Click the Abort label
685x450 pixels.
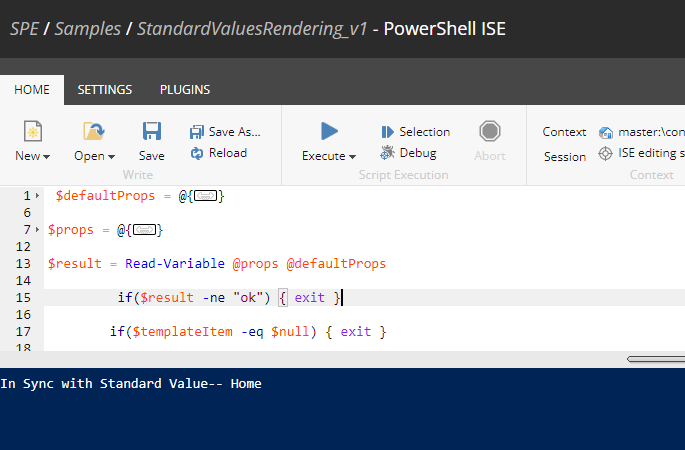point(490,156)
